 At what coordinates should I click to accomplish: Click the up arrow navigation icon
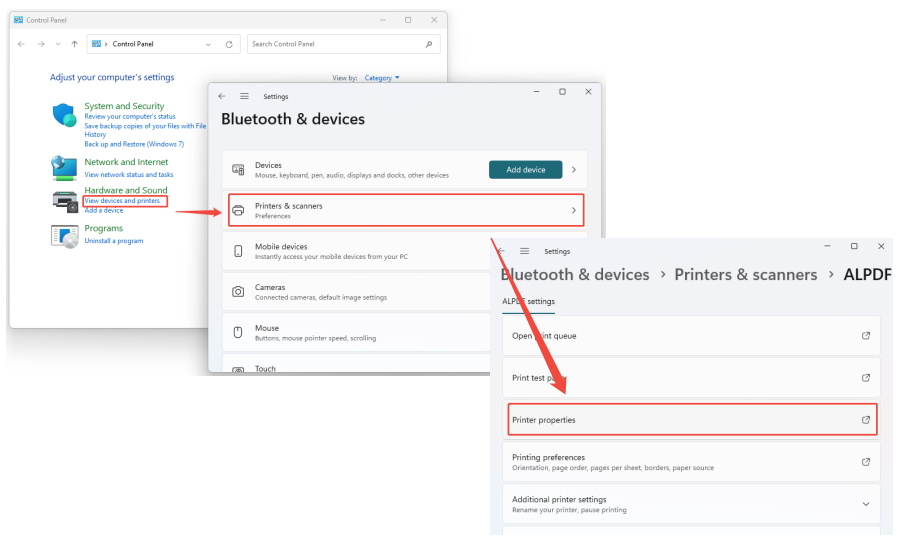75,44
